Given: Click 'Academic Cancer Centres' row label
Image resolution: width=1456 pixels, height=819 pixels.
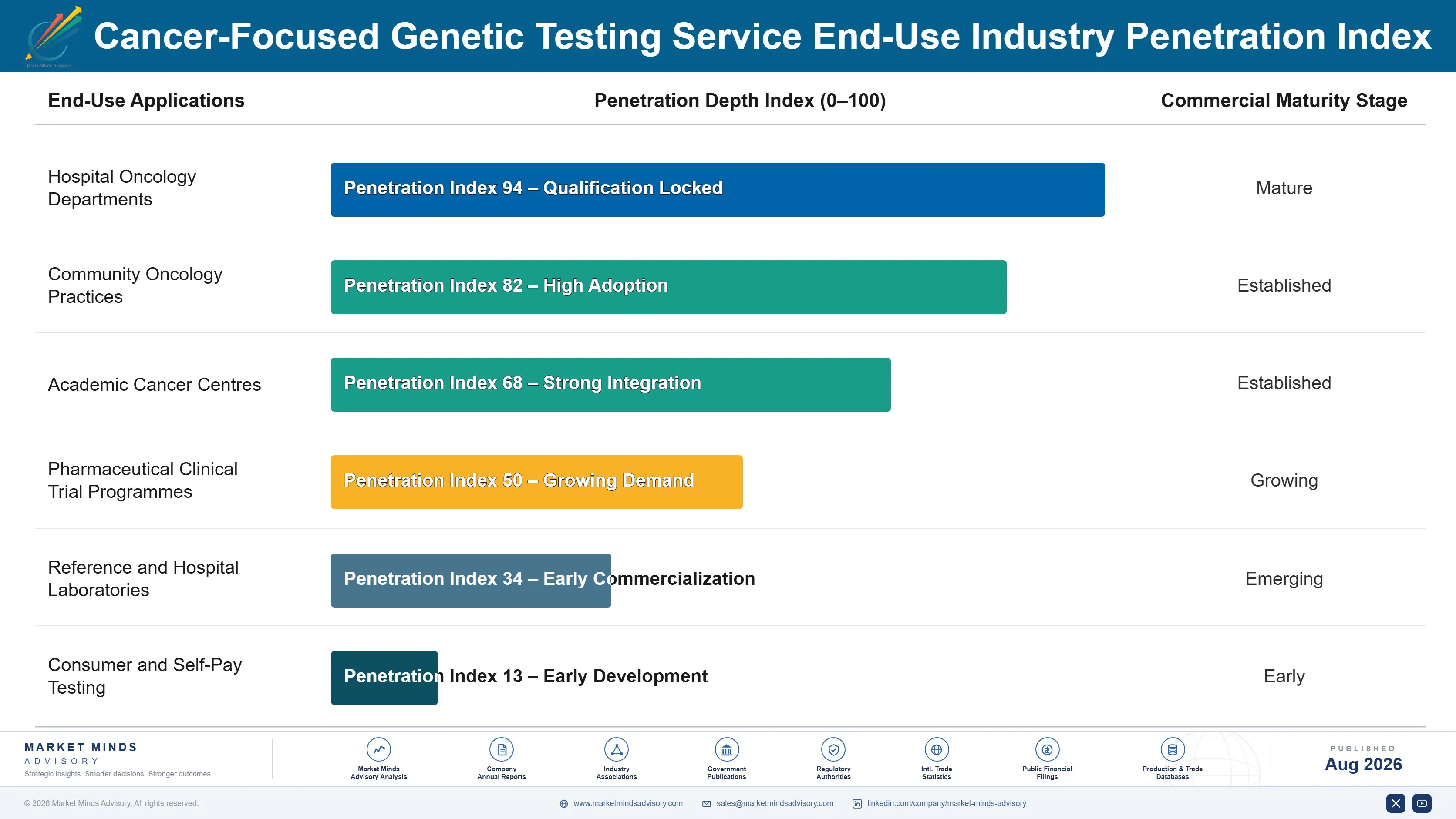Looking at the screenshot, I should (x=154, y=384).
